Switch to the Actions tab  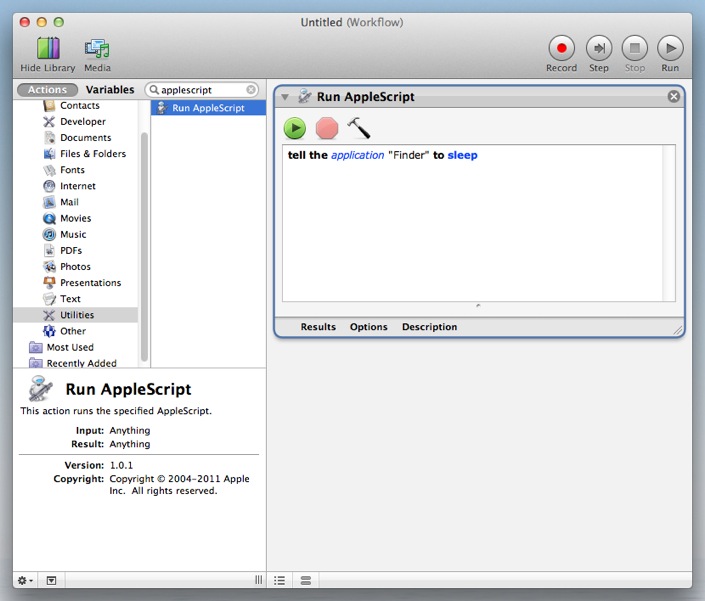click(x=47, y=90)
